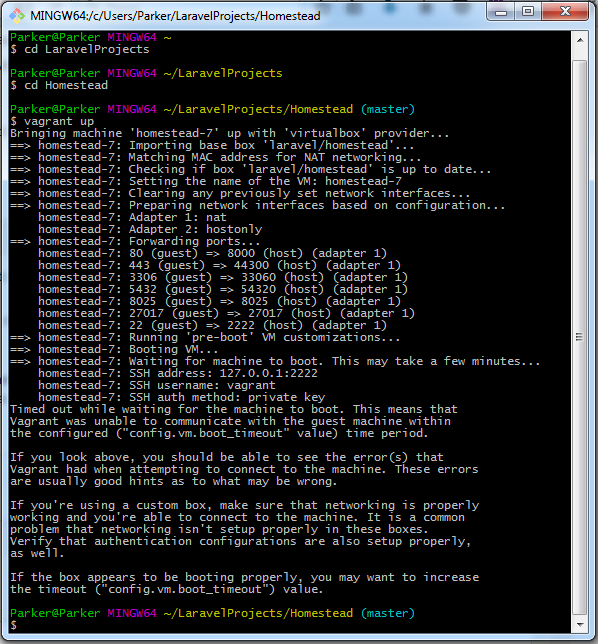Click the 'If you look above' line
Image resolution: width=598 pixels, height=644 pixels.
(227, 457)
